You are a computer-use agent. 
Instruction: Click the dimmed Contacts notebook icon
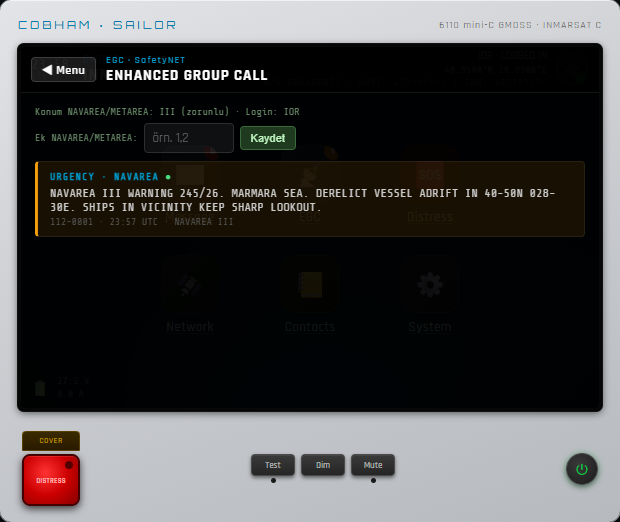click(x=310, y=285)
